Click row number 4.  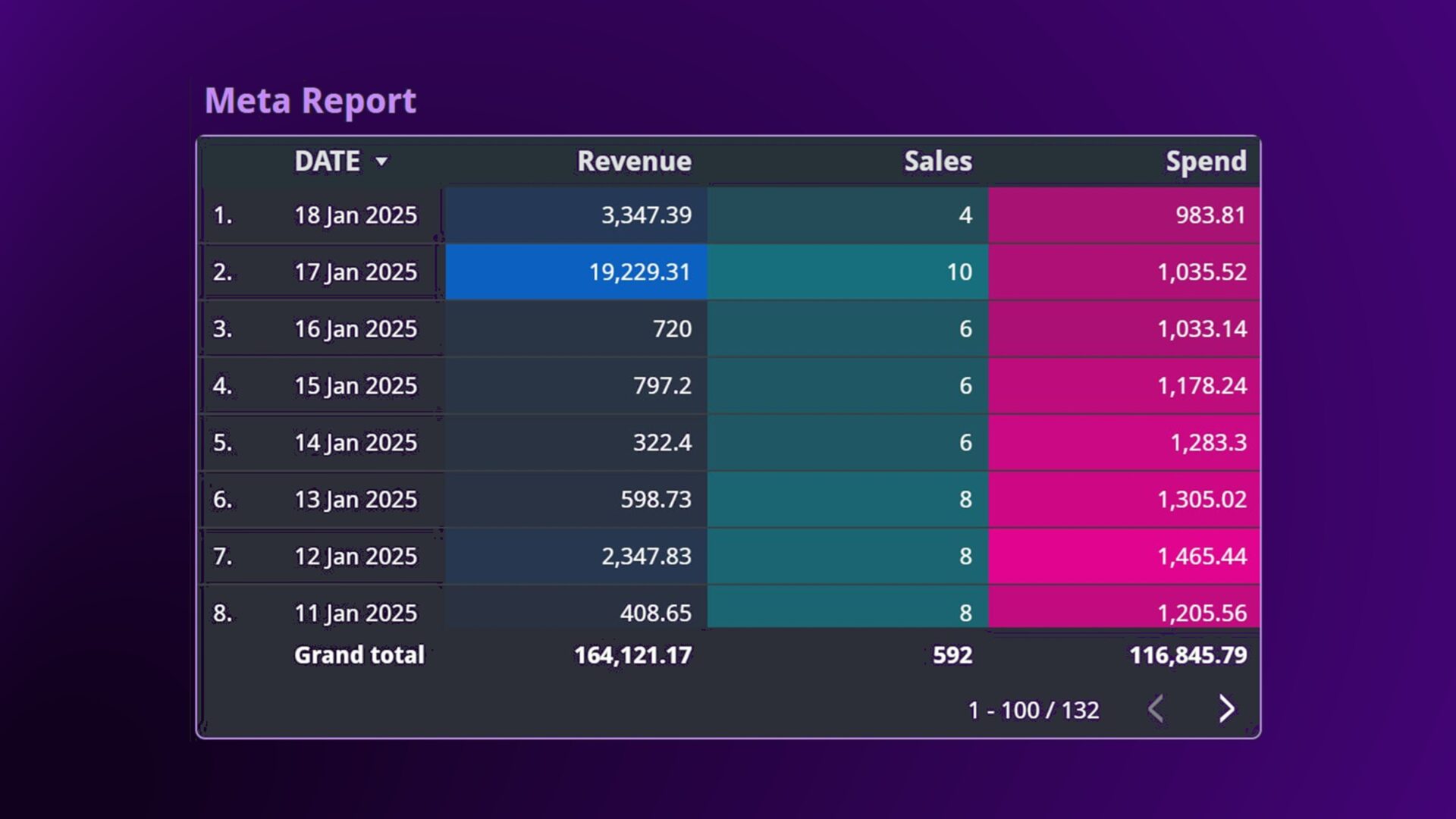(x=222, y=386)
